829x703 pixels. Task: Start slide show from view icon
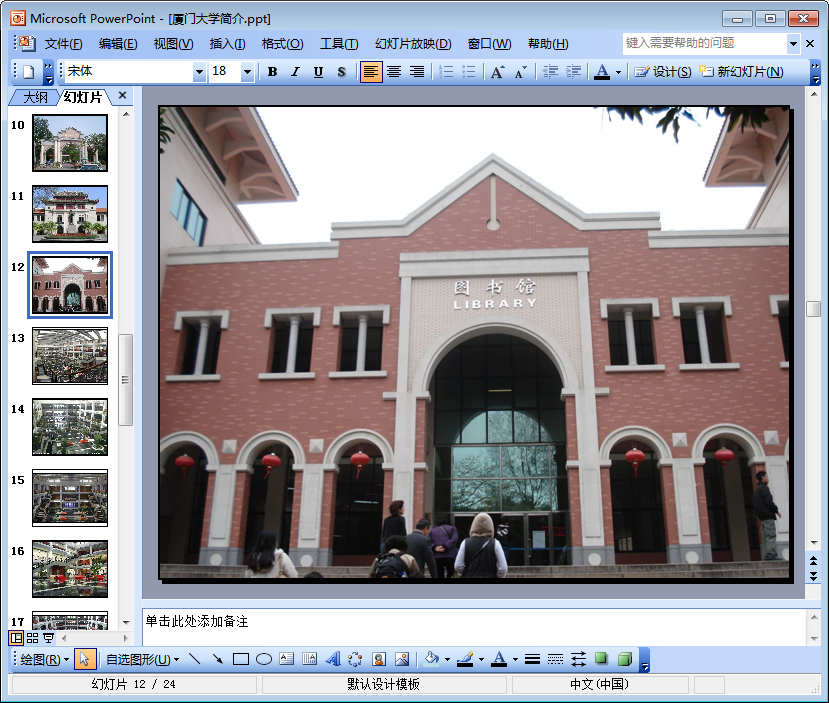point(48,638)
